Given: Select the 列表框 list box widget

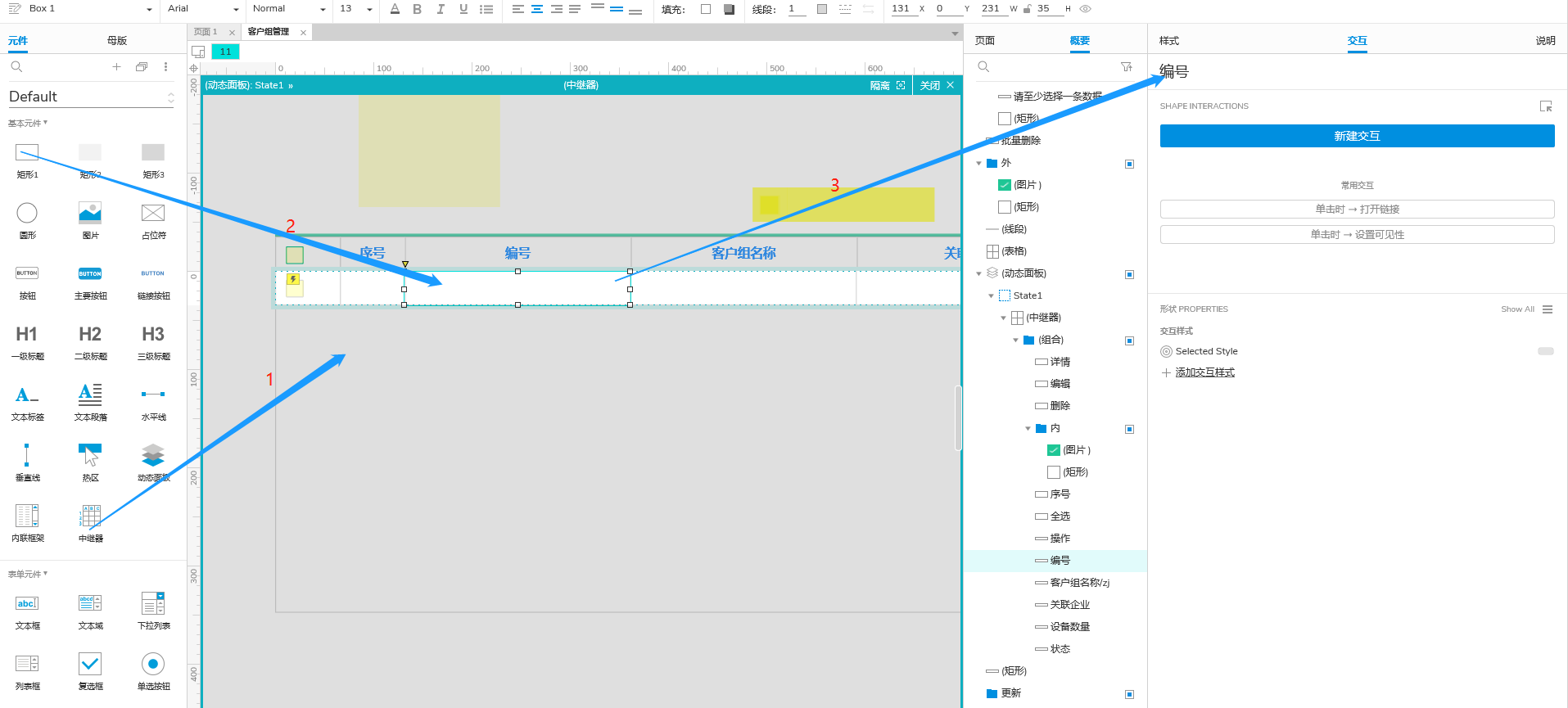Looking at the screenshot, I should pyautogui.click(x=27, y=672).
